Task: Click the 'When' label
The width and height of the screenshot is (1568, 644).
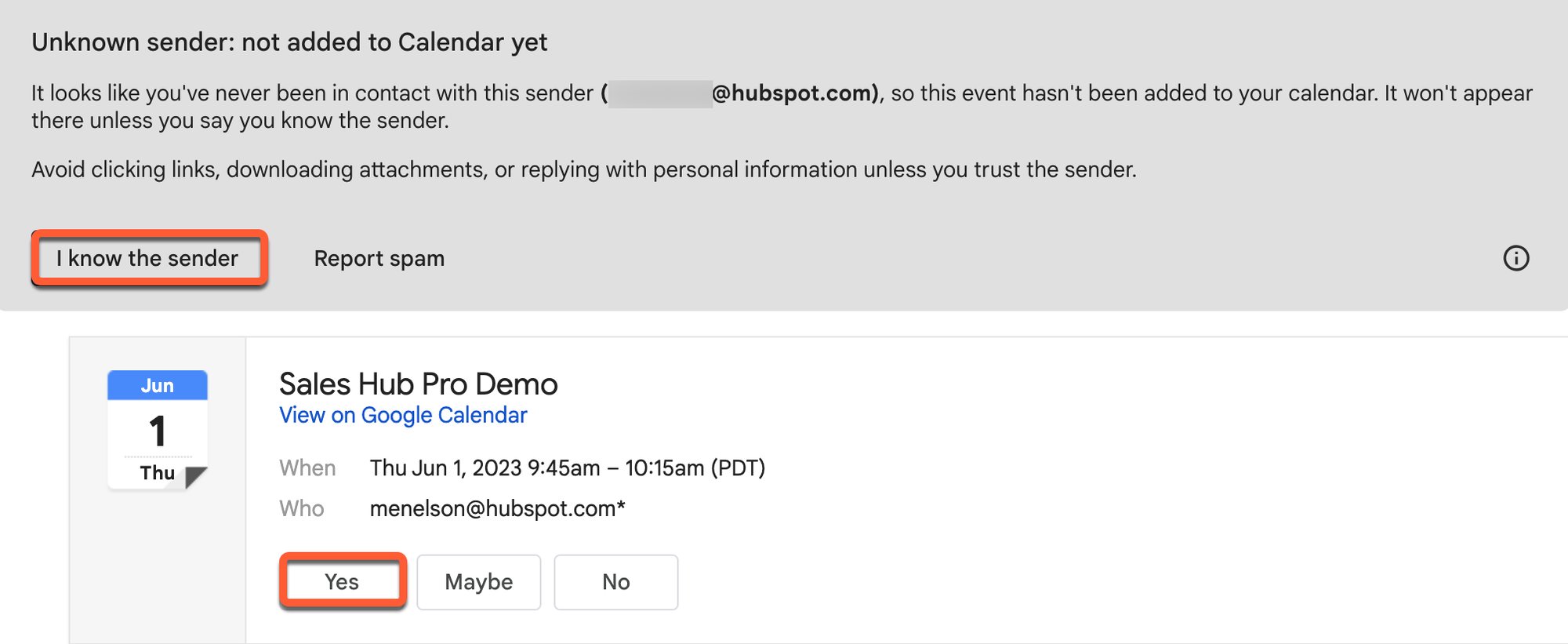Action: coord(307,468)
